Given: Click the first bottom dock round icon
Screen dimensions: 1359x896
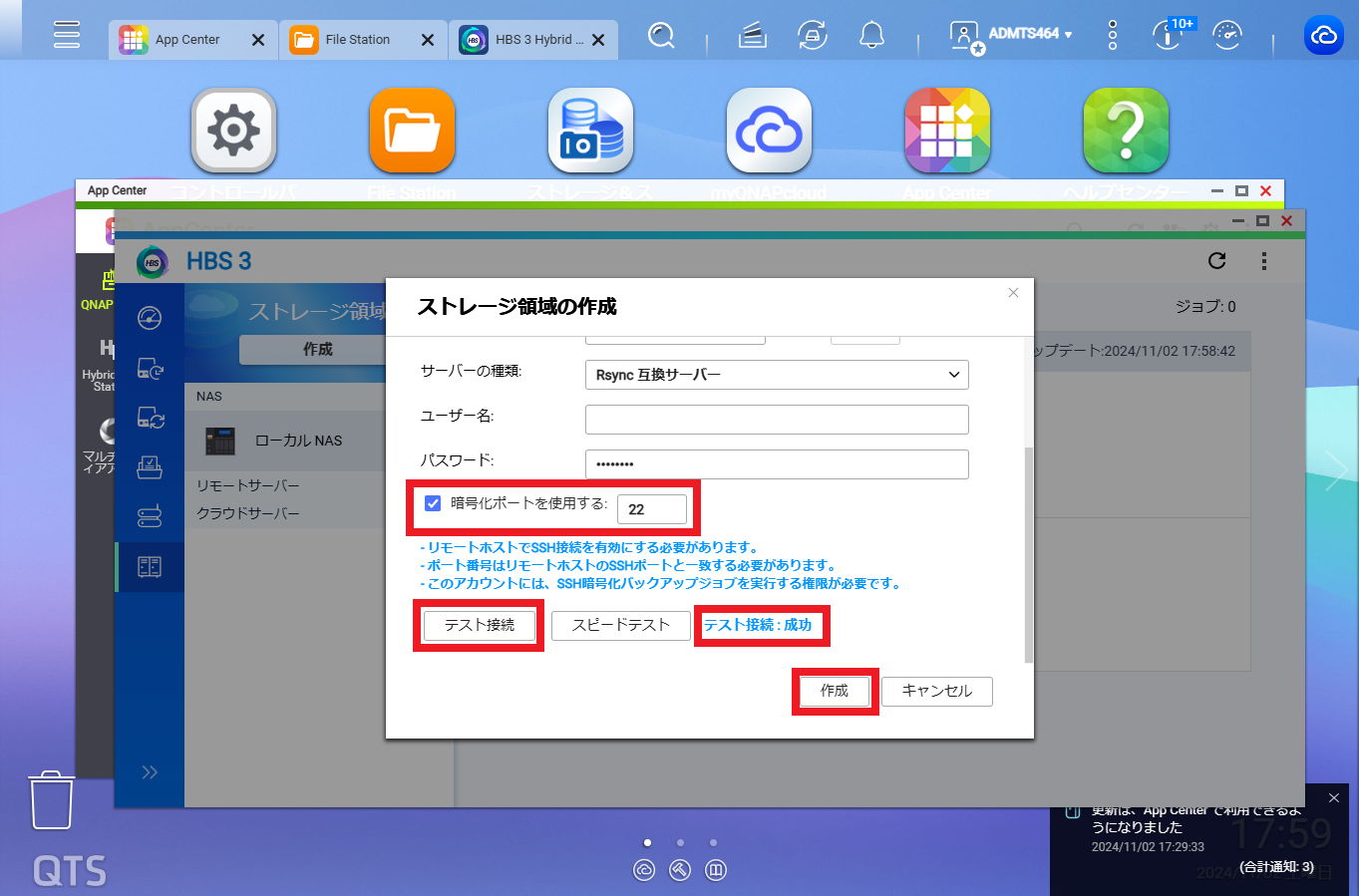Looking at the screenshot, I should pyautogui.click(x=644, y=870).
